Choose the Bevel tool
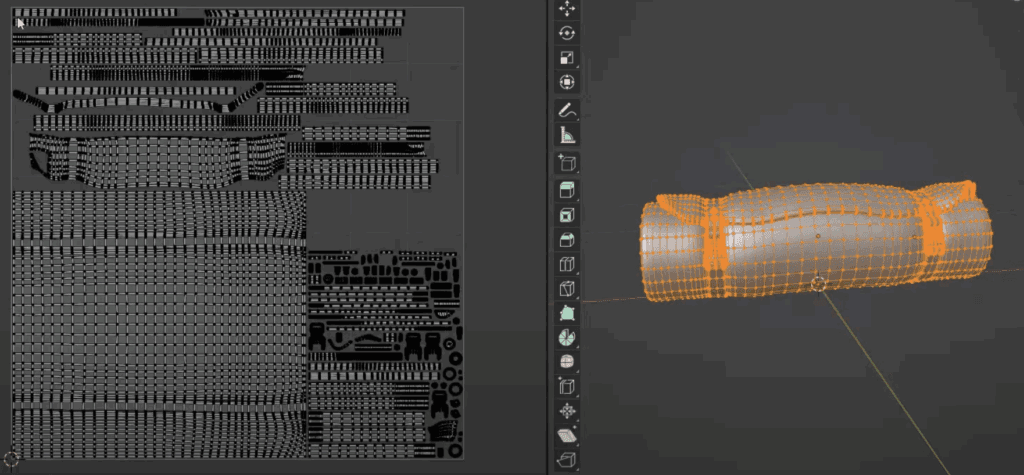Image resolution: width=1024 pixels, height=475 pixels. coord(566,240)
